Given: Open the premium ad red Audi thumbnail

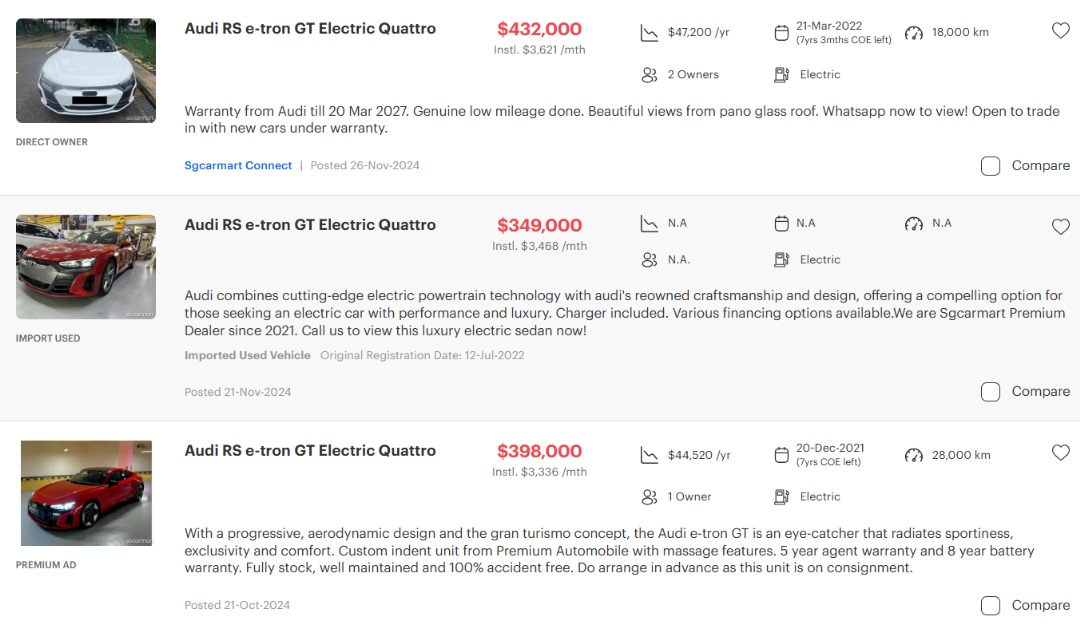Looking at the screenshot, I should pos(86,493).
